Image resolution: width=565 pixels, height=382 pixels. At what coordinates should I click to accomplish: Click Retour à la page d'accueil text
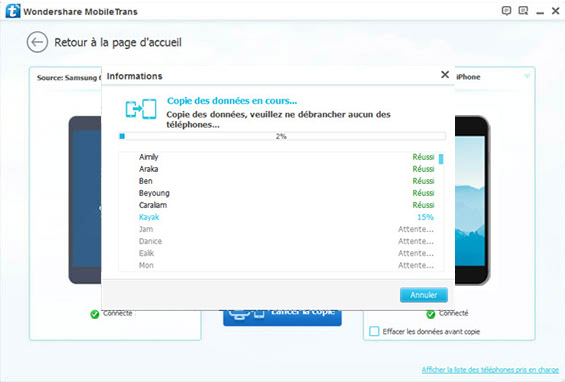[x=118, y=43]
